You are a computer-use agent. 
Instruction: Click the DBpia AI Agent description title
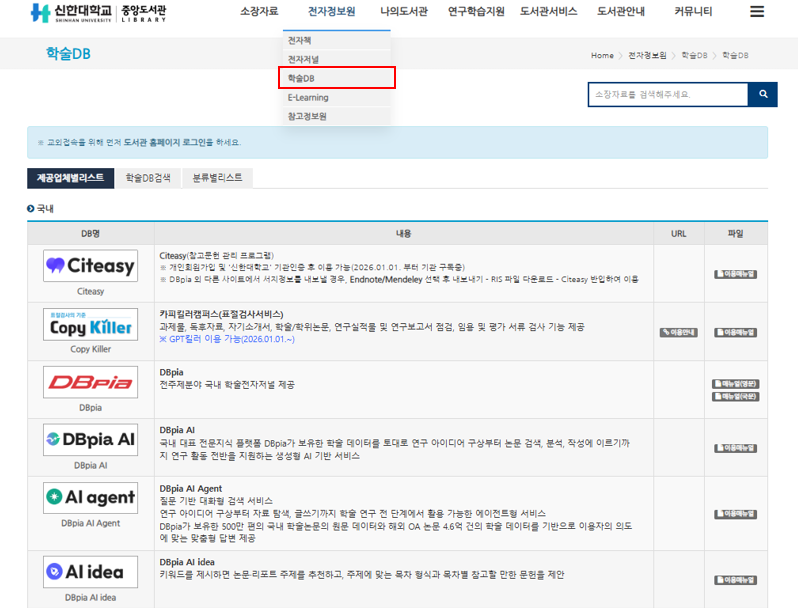pos(191,488)
